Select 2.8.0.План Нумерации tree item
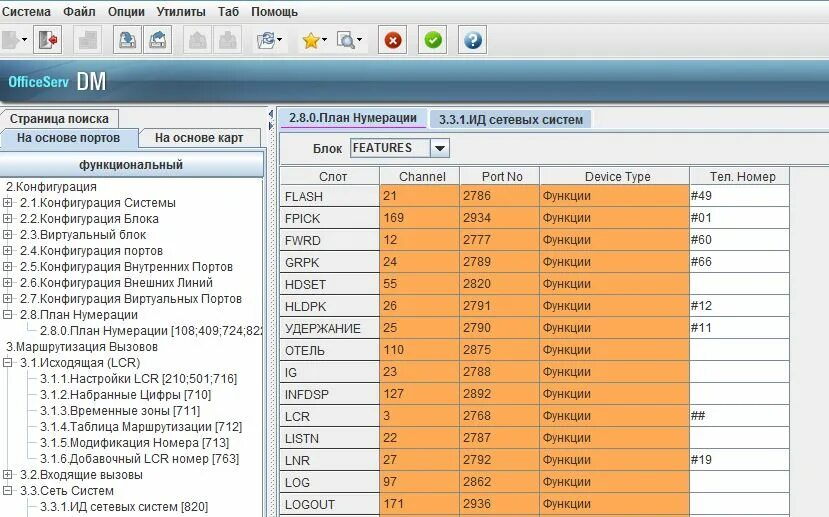Screen dimensions: 829x517 pyautogui.click(x=151, y=331)
